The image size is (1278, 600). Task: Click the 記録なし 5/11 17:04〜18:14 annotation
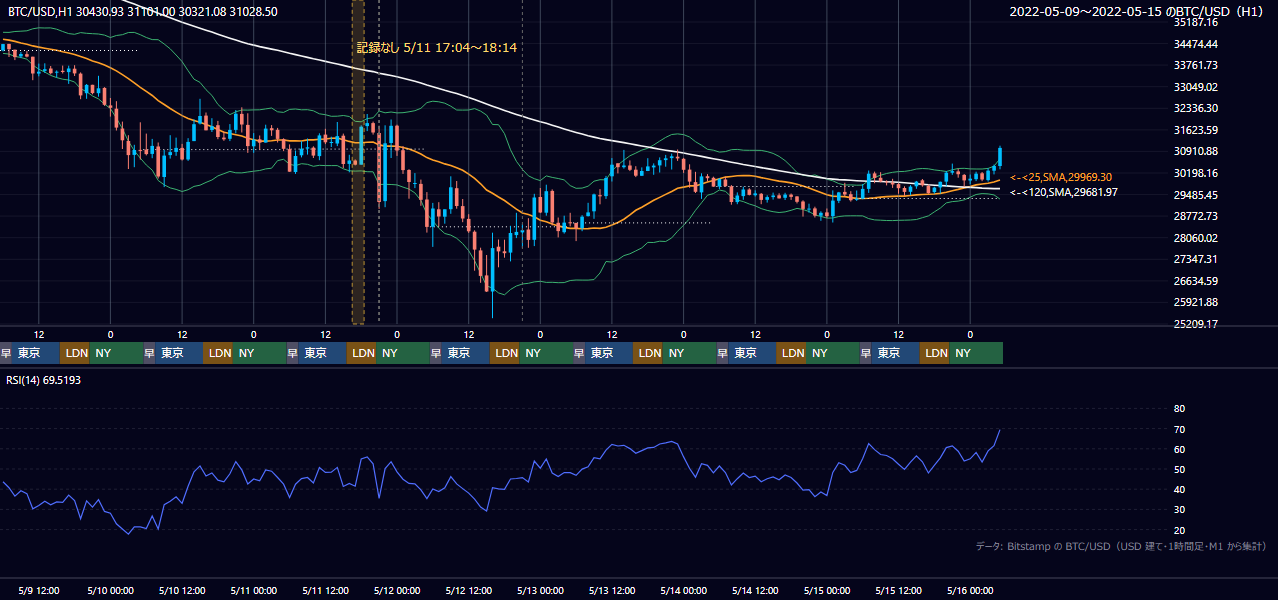click(437, 47)
